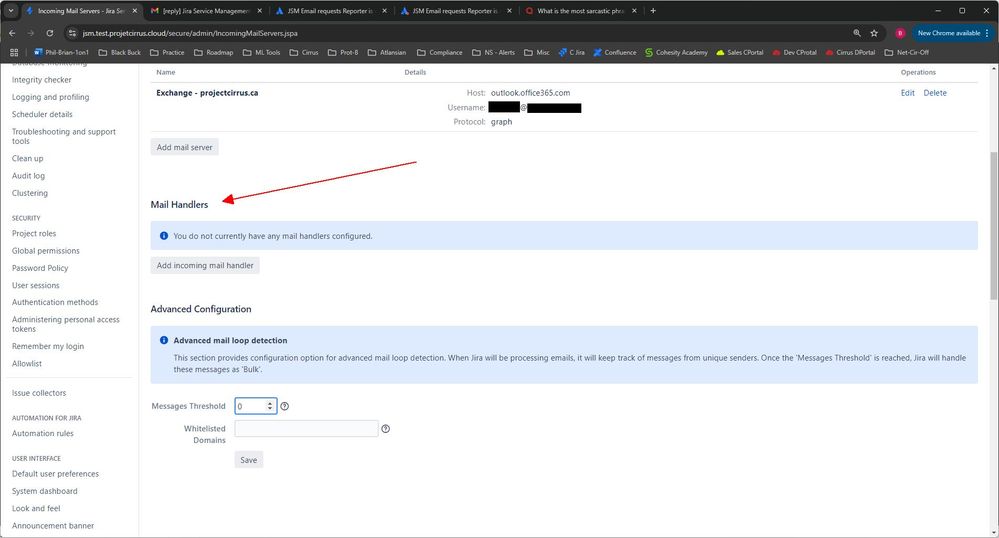Open Password Policy in the sidebar
Viewport: 999px width, 538px height.
40,268
